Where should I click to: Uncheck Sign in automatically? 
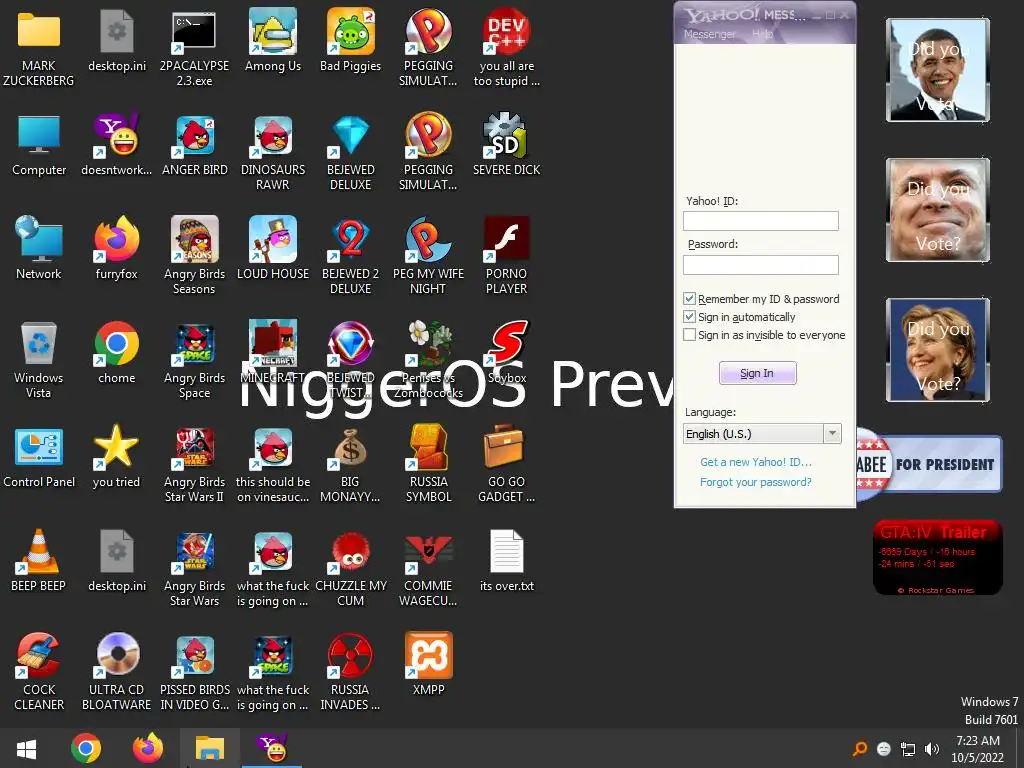[x=689, y=317]
